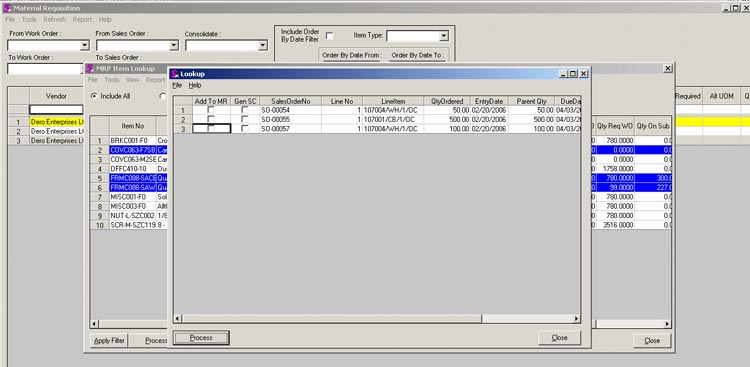Enable Include Order By Date Filter checkbox

point(329,36)
